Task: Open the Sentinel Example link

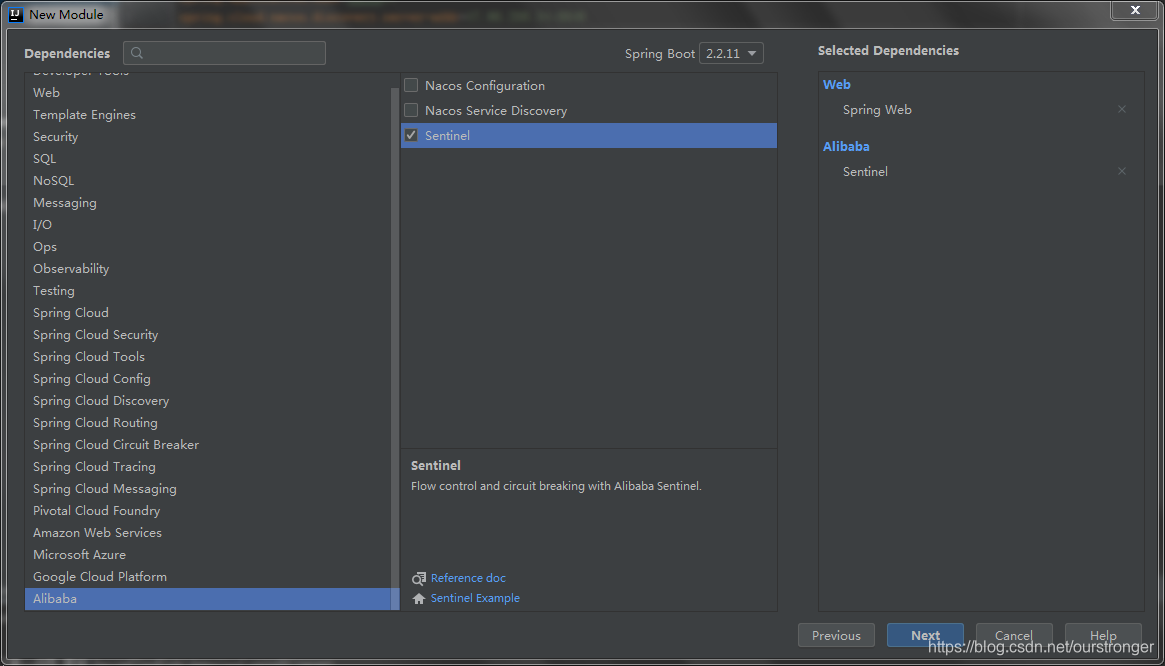Action: click(x=476, y=598)
